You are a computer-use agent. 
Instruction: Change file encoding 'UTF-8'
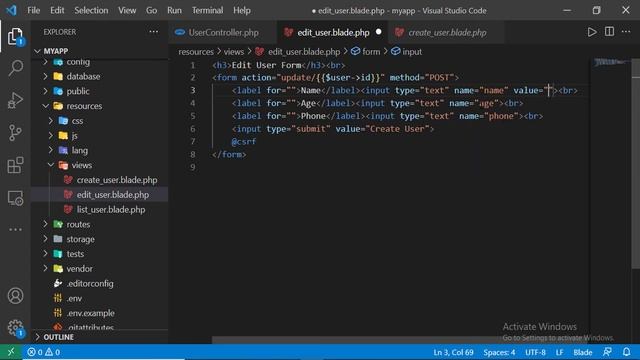click(535, 352)
